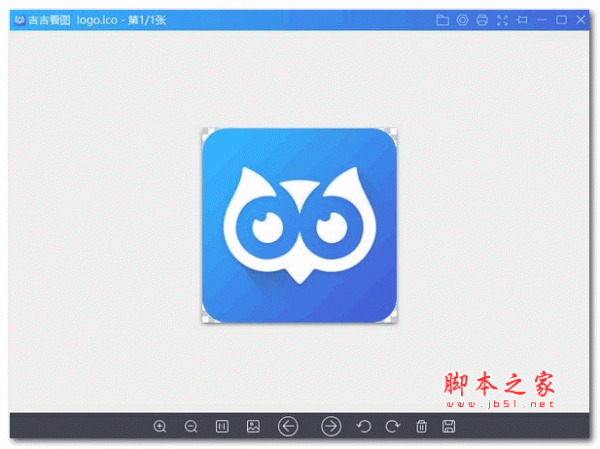Click the title text 'logo.ico - 第1/1张'
The height and width of the screenshot is (449, 600).
121,20
